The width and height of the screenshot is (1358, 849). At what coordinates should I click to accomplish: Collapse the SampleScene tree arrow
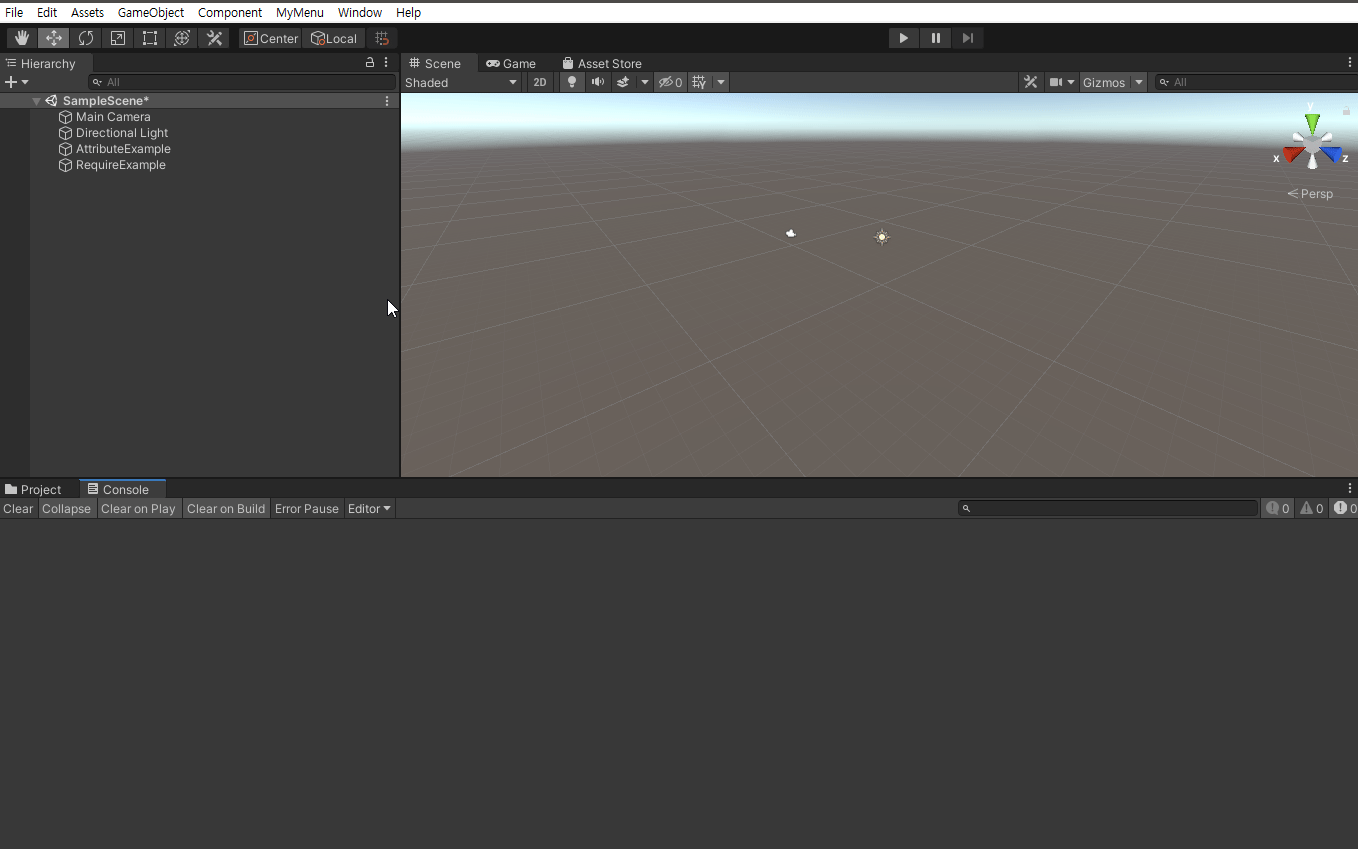(36, 101)
